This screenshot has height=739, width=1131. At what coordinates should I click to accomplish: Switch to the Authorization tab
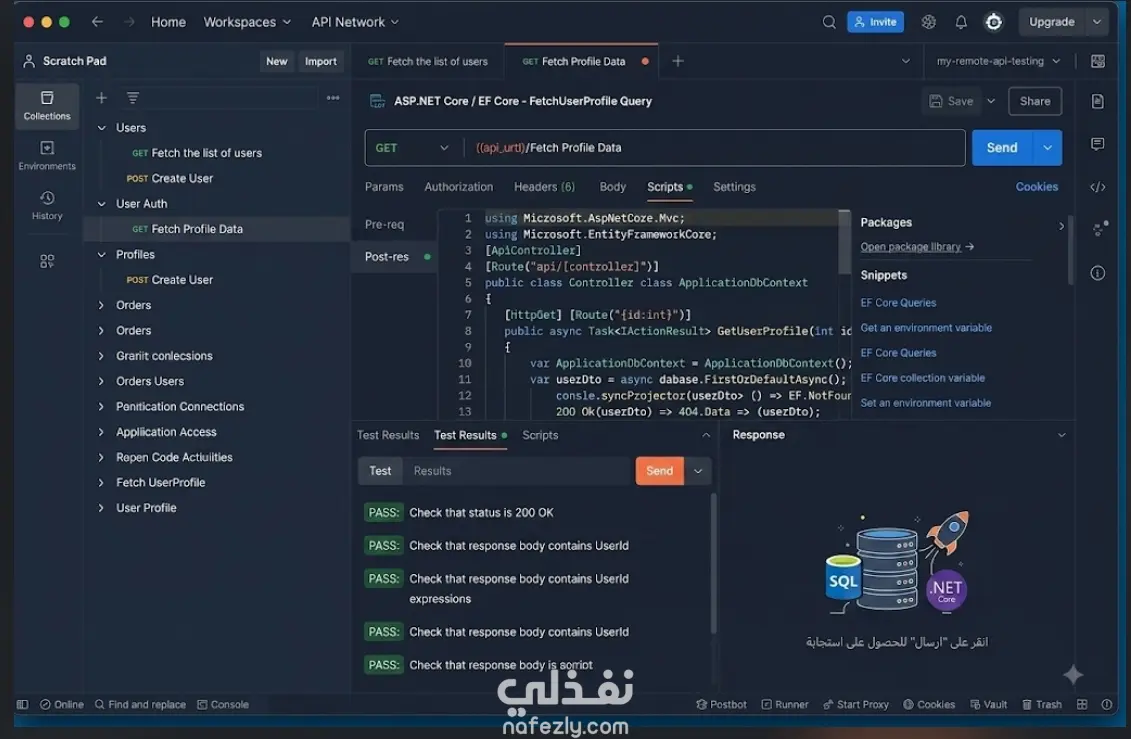point(458,187)
